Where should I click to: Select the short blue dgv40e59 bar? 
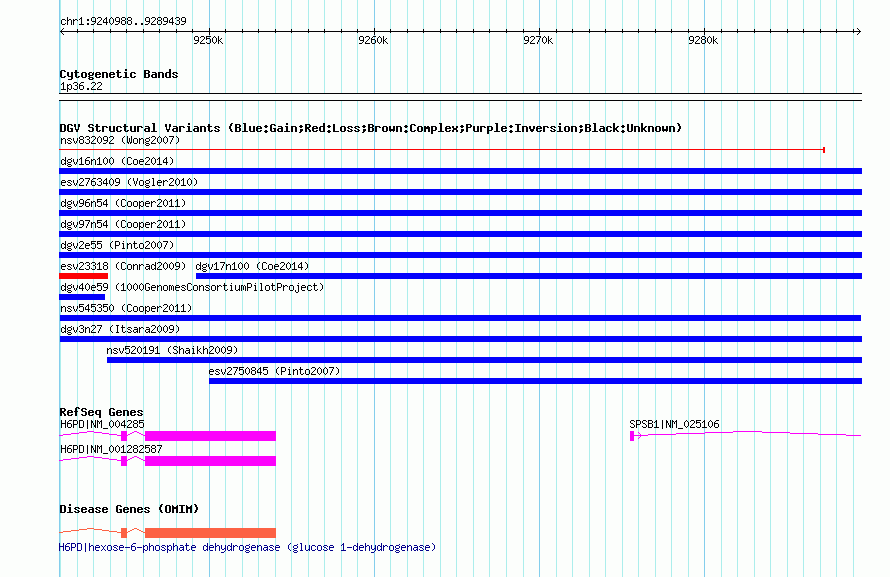82,297
